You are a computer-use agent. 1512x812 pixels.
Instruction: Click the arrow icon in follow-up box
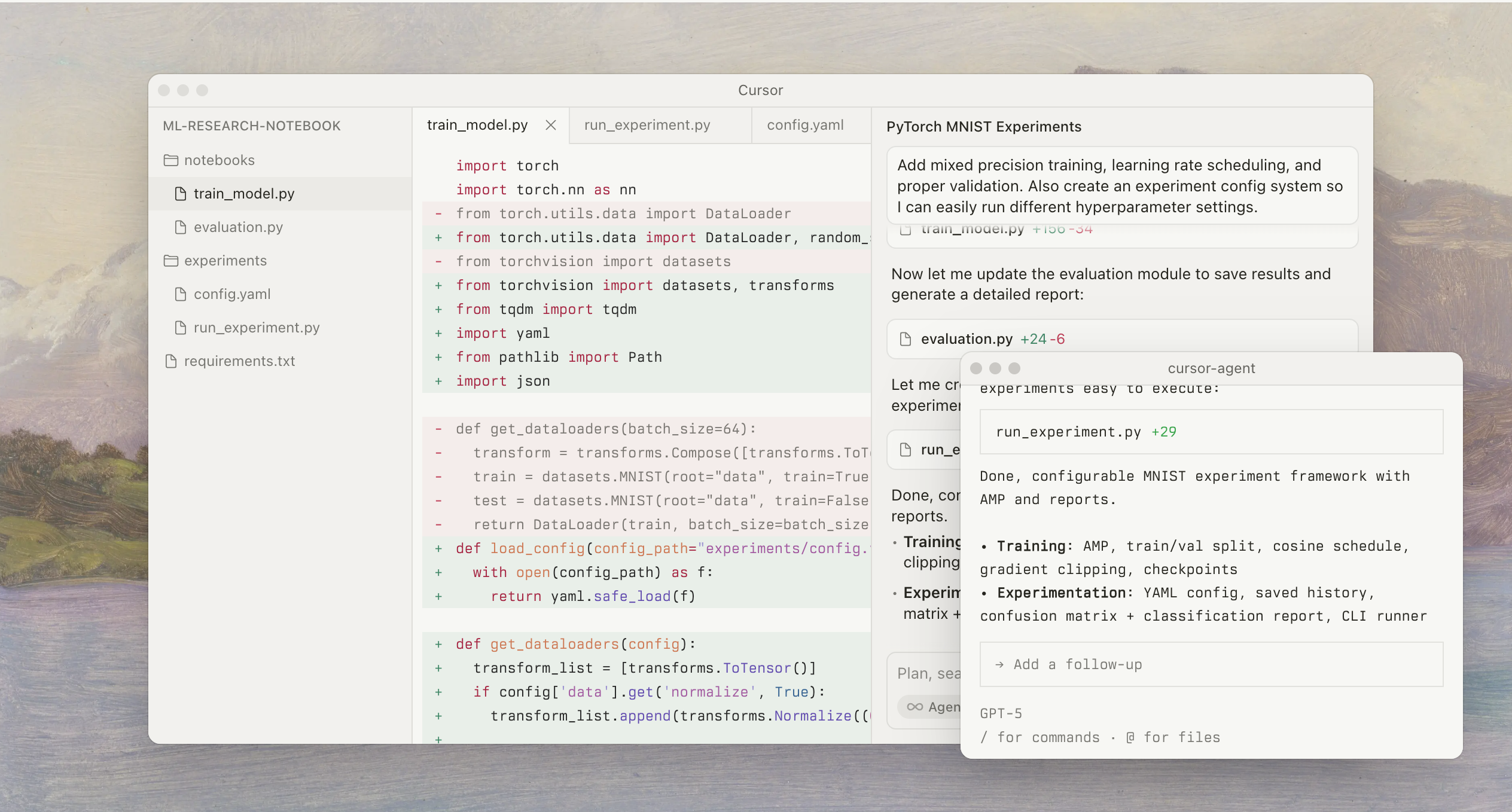click(x=999, y=664)
